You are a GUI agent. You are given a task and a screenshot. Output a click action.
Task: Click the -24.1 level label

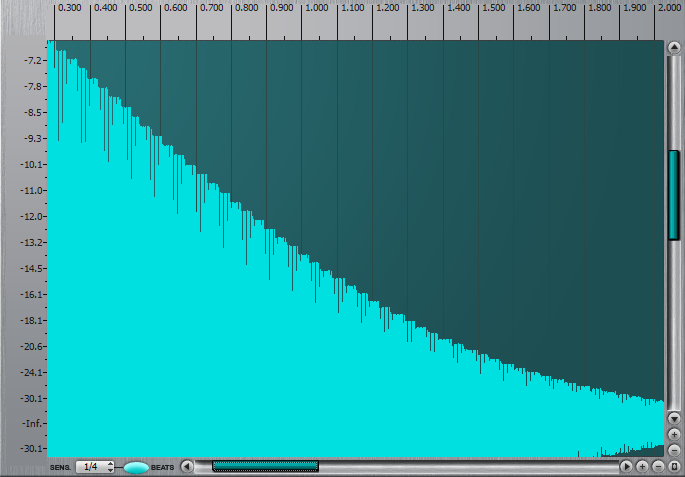[31, 373]
